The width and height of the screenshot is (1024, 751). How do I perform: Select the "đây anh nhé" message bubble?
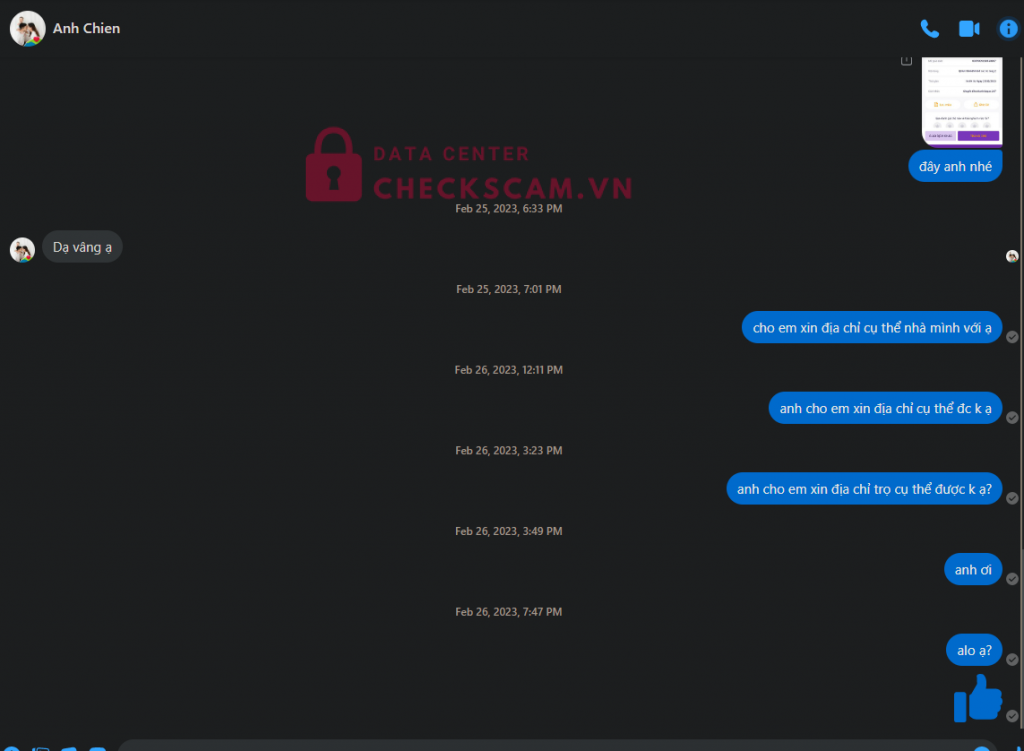click(955, 167)
